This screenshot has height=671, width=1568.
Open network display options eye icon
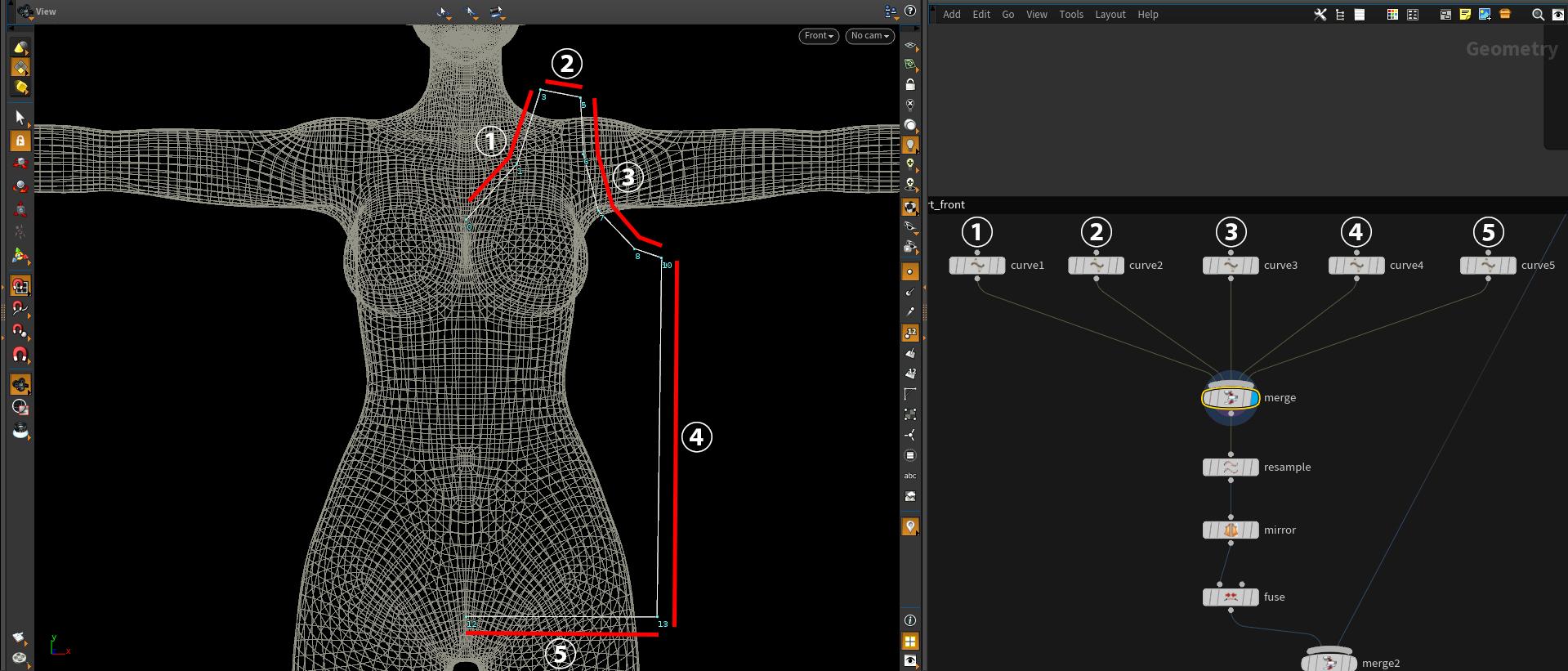coord(1557,15)
